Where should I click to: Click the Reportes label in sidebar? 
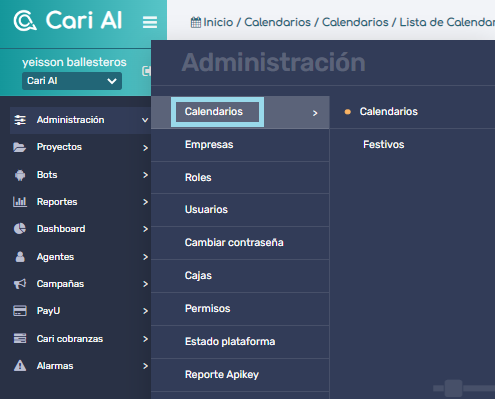point(57,202)
